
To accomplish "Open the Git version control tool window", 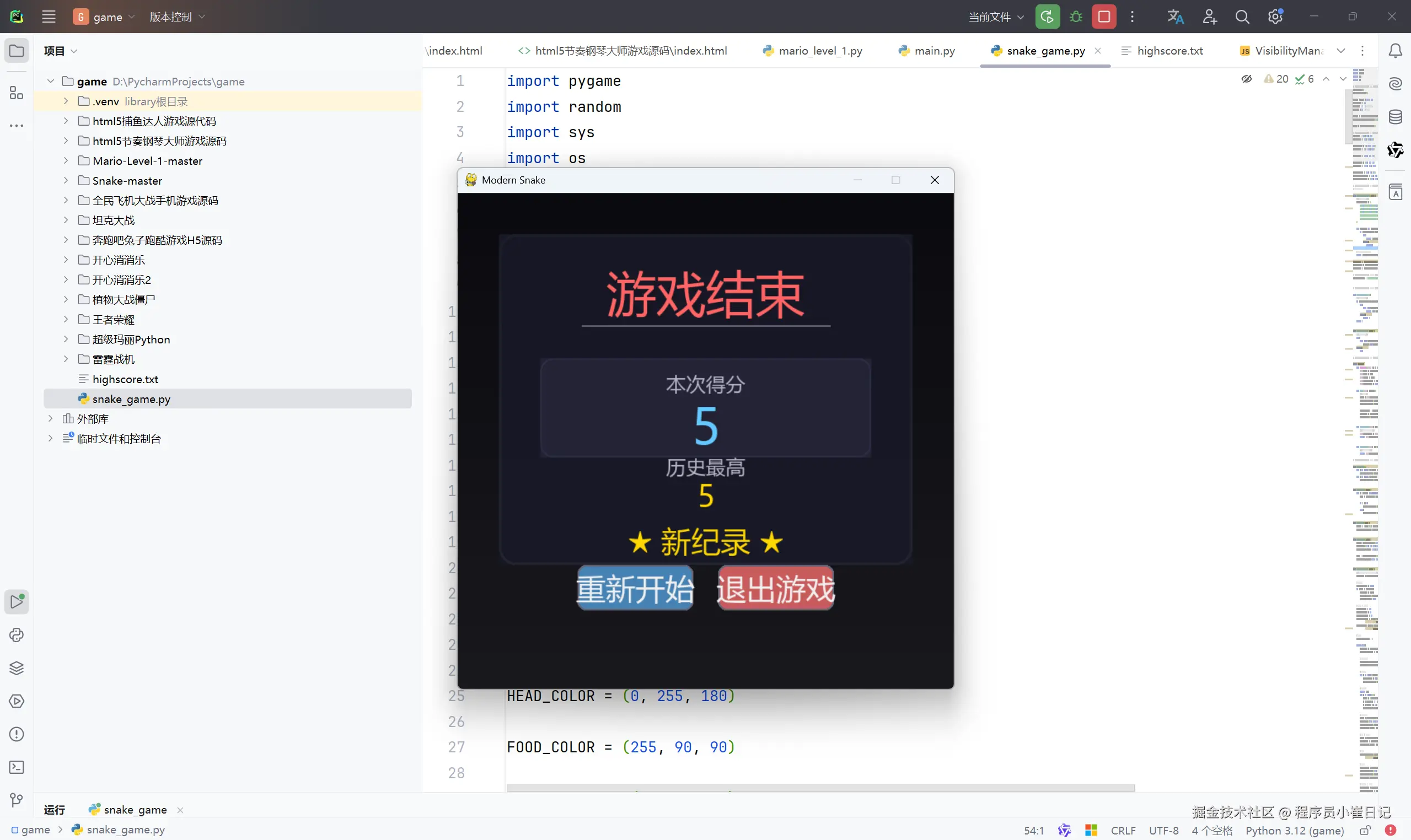I will click(x=17, y=800).
